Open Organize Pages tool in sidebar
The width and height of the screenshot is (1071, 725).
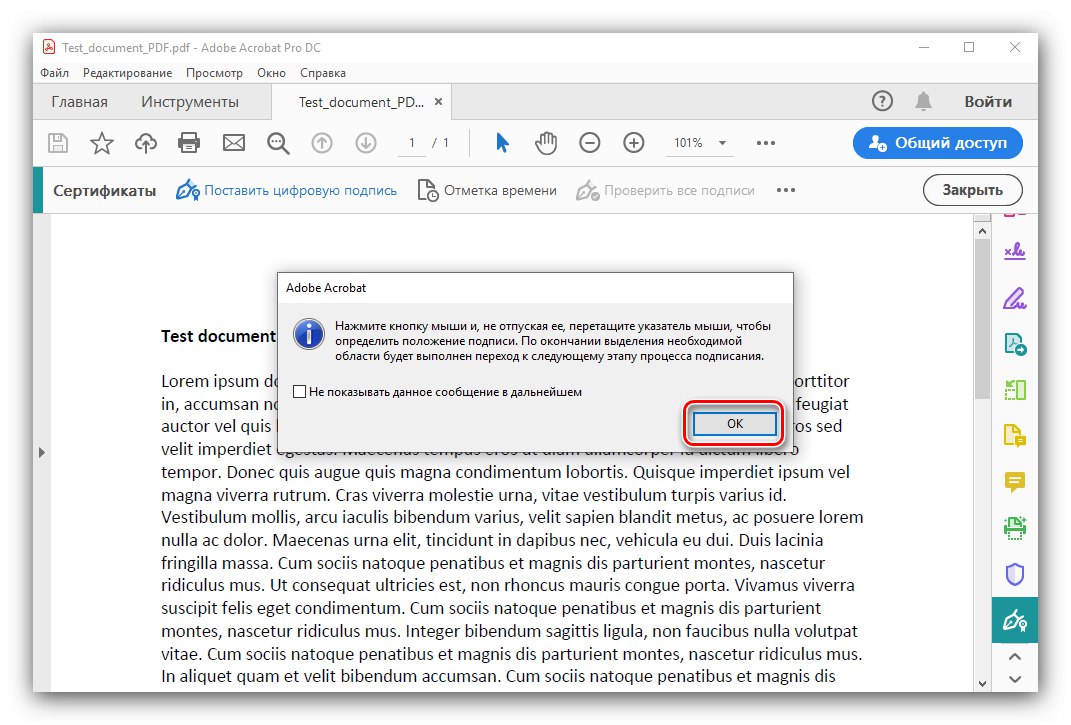(x=1015, y=389)
